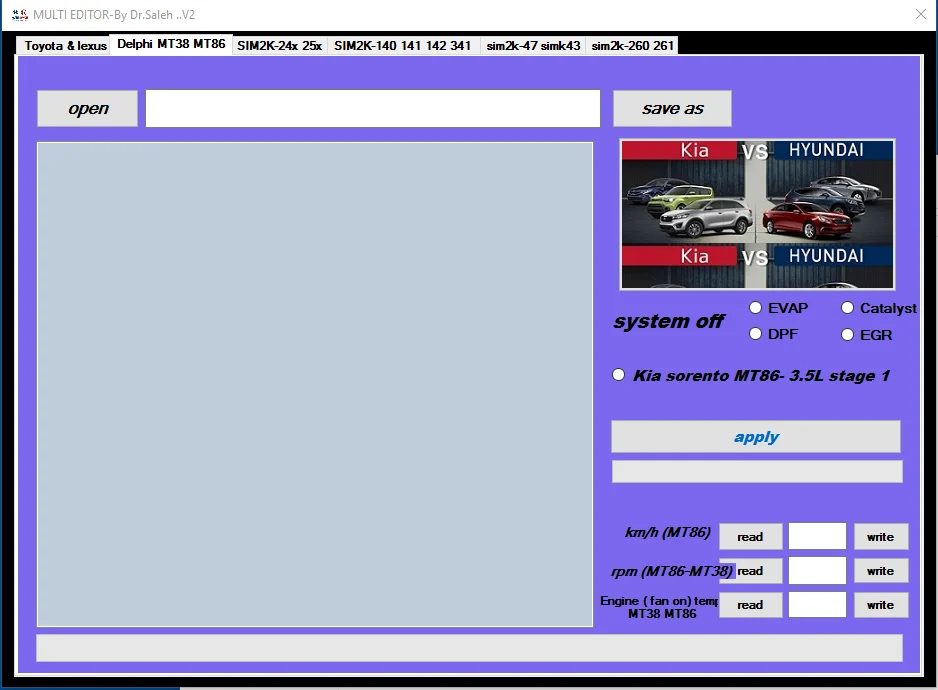Switch to the Toyota & lexus tab
Viewport: 938px width, 690px height.
63,44
